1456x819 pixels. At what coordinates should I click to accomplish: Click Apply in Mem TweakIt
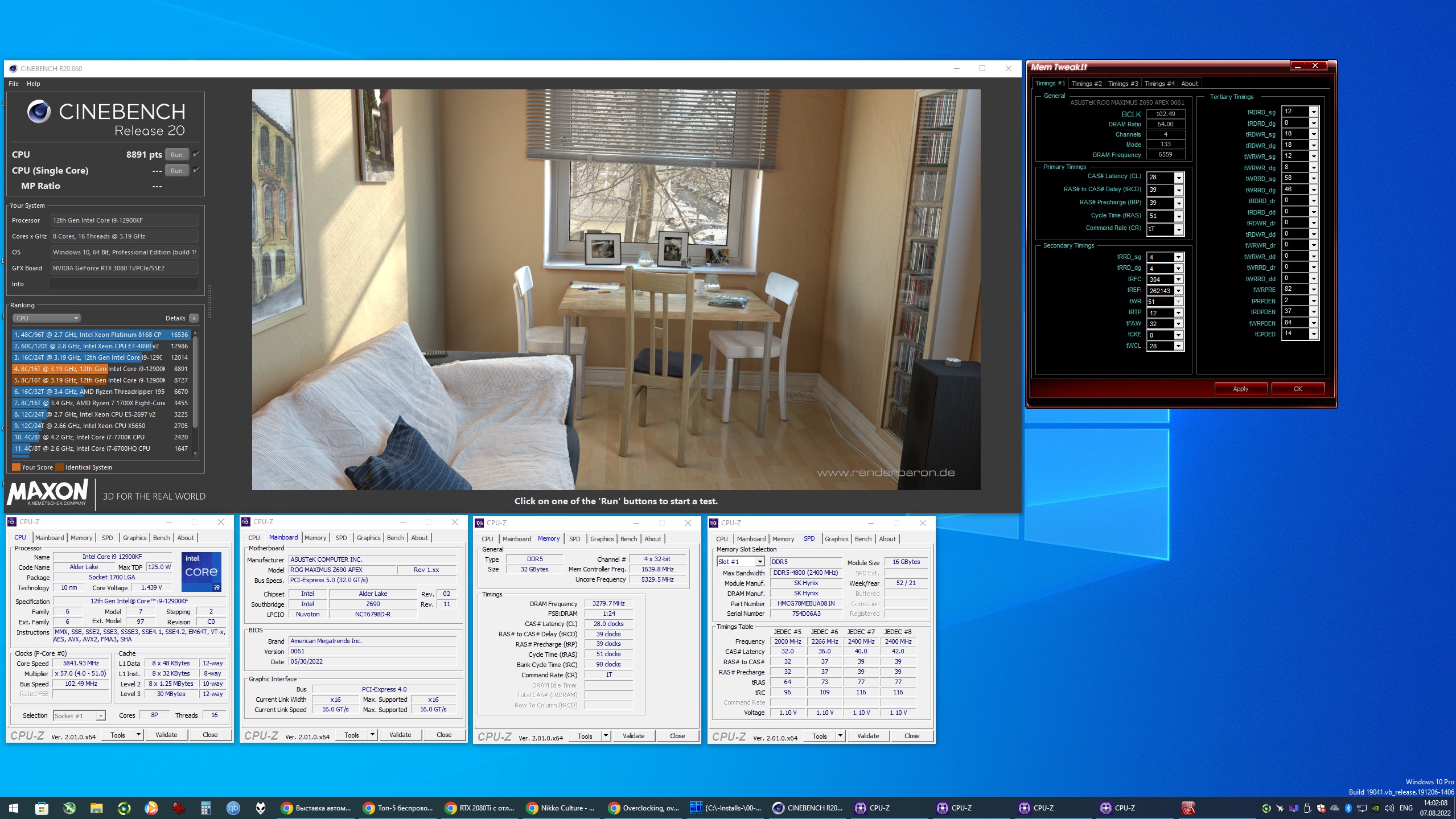coord(1240,389)
